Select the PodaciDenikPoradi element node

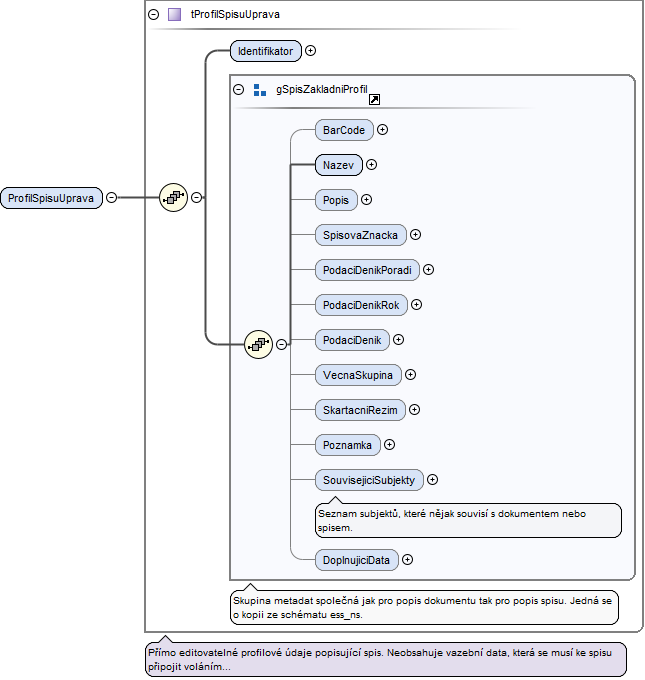point(366,270)
